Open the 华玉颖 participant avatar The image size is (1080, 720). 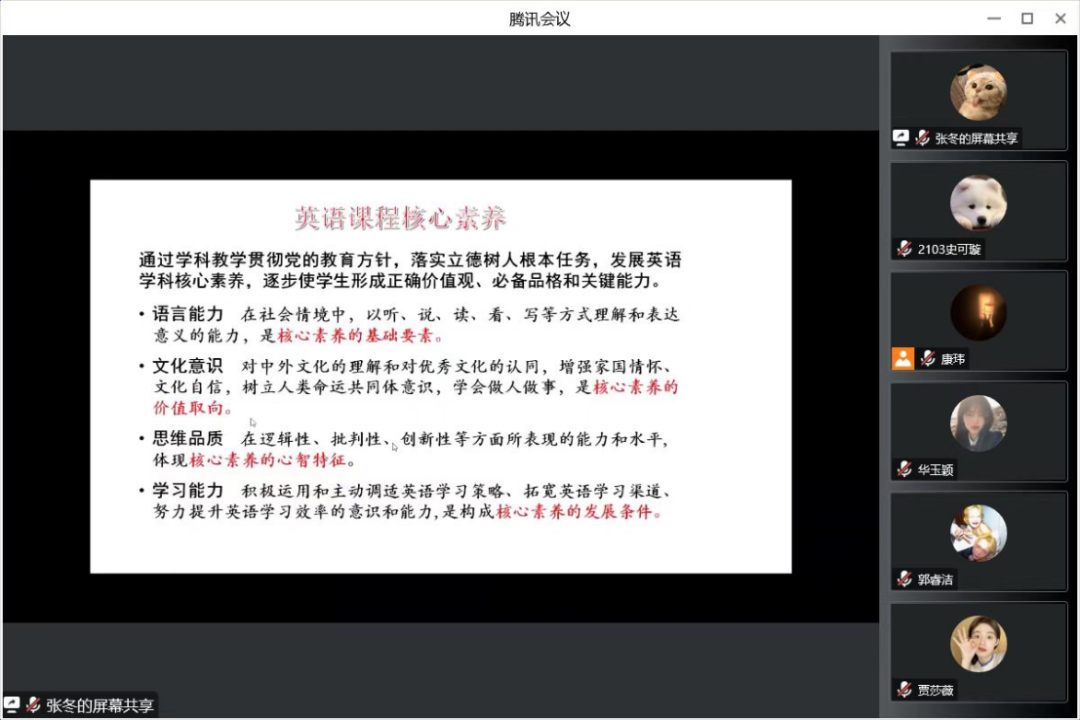(978, 423)
